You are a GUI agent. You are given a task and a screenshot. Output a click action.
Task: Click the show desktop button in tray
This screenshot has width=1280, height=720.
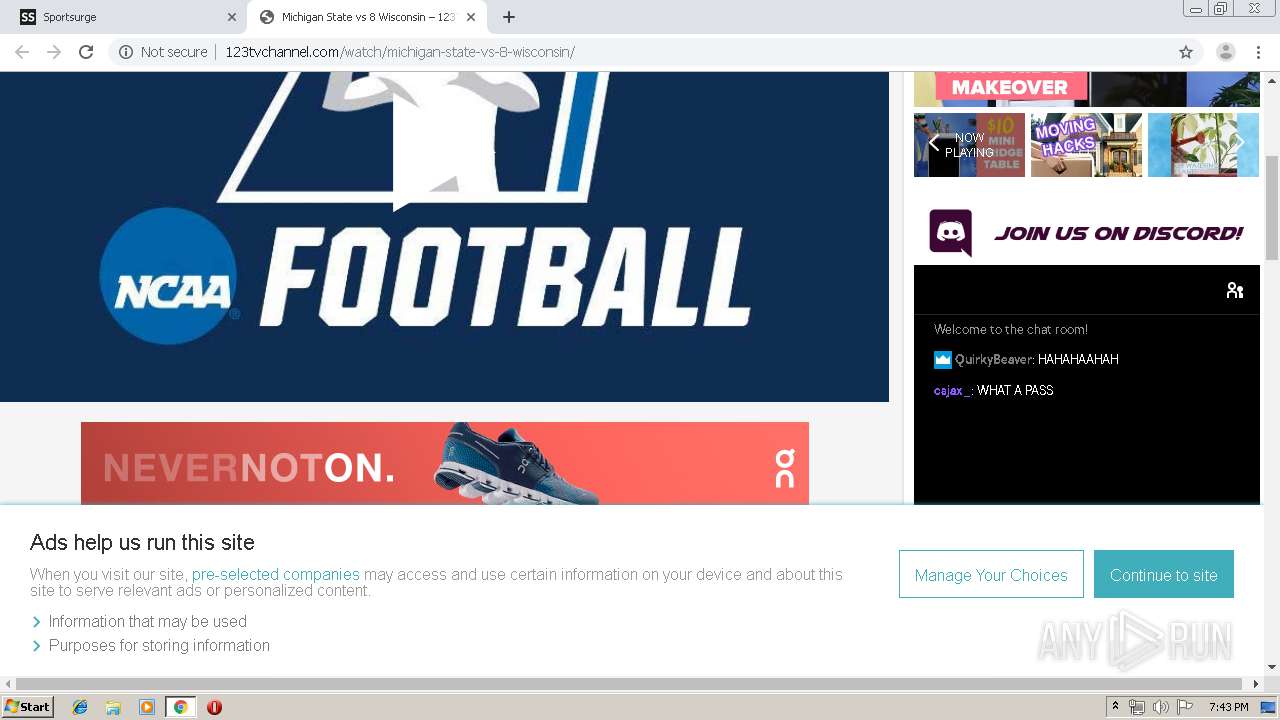tap(1269, 707)
